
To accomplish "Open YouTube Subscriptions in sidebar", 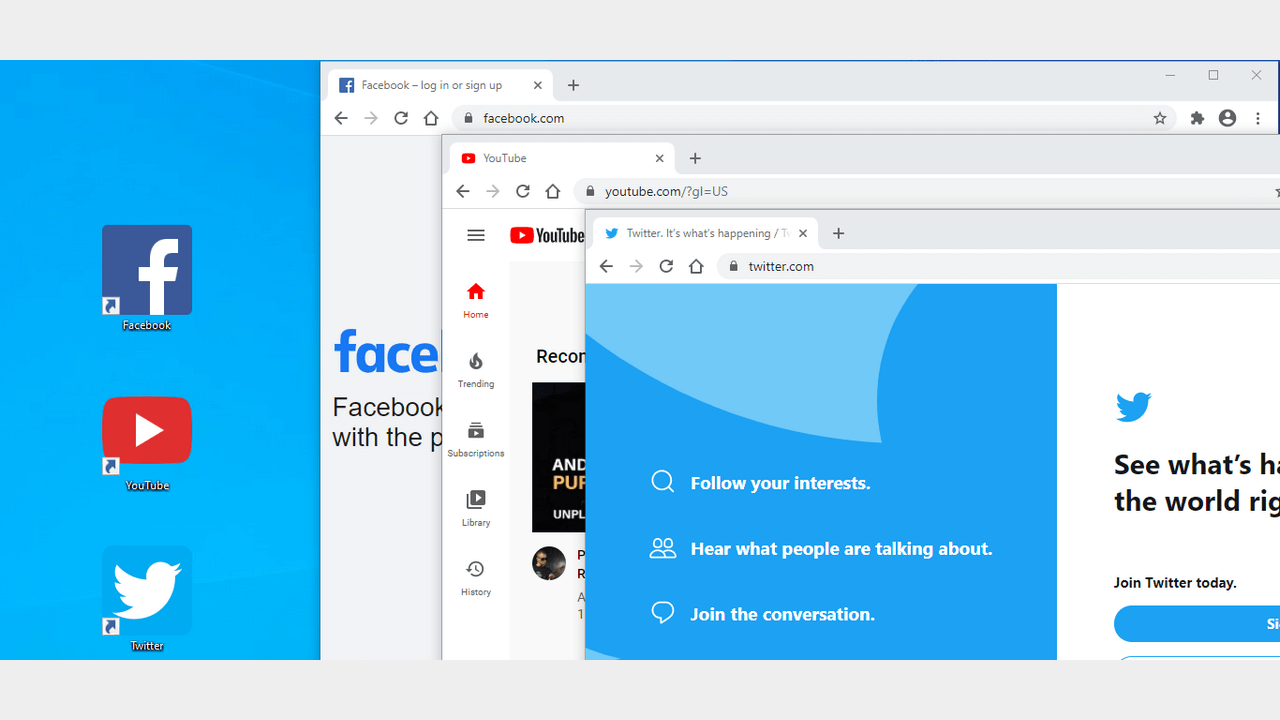I will tap(476, 438).
